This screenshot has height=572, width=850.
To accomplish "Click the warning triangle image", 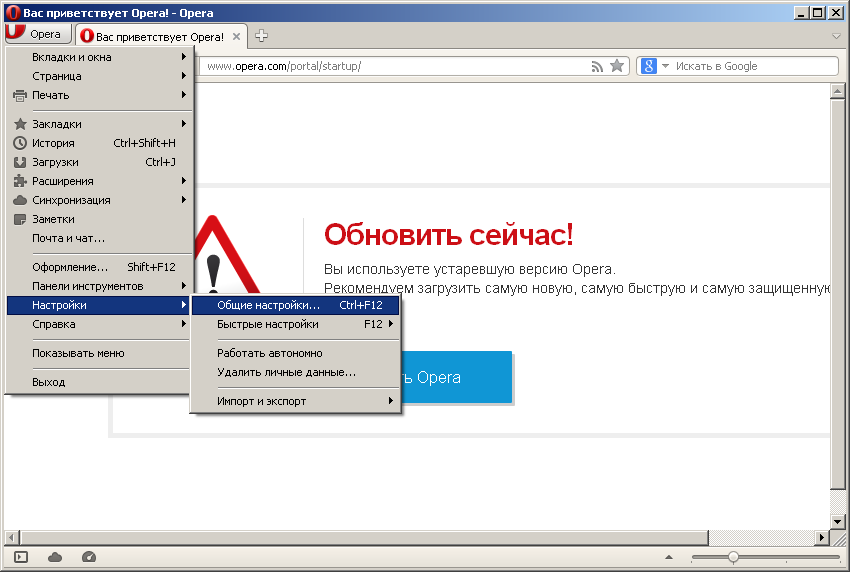I will [x=226, y=255].
